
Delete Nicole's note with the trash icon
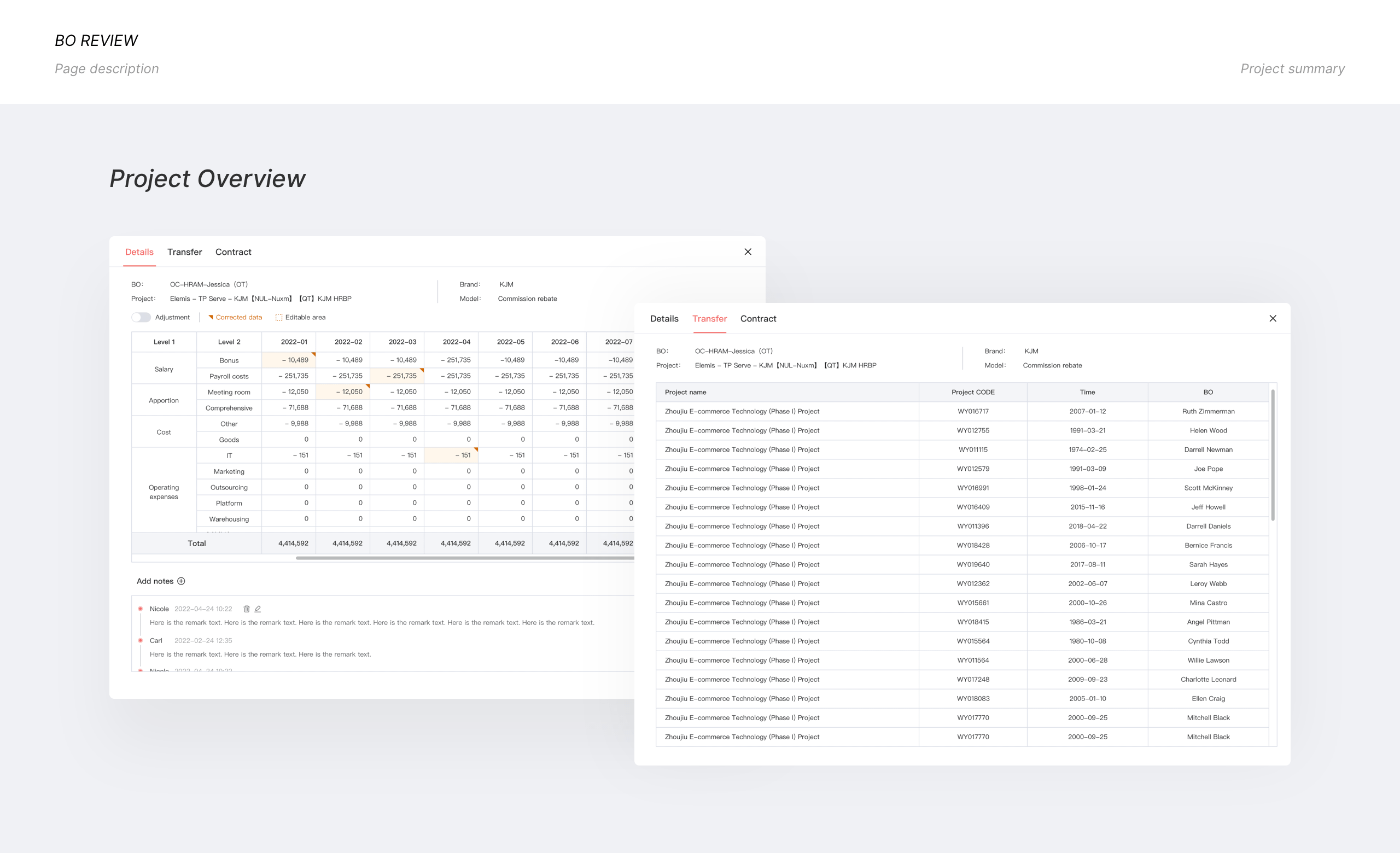click(247, 609)
